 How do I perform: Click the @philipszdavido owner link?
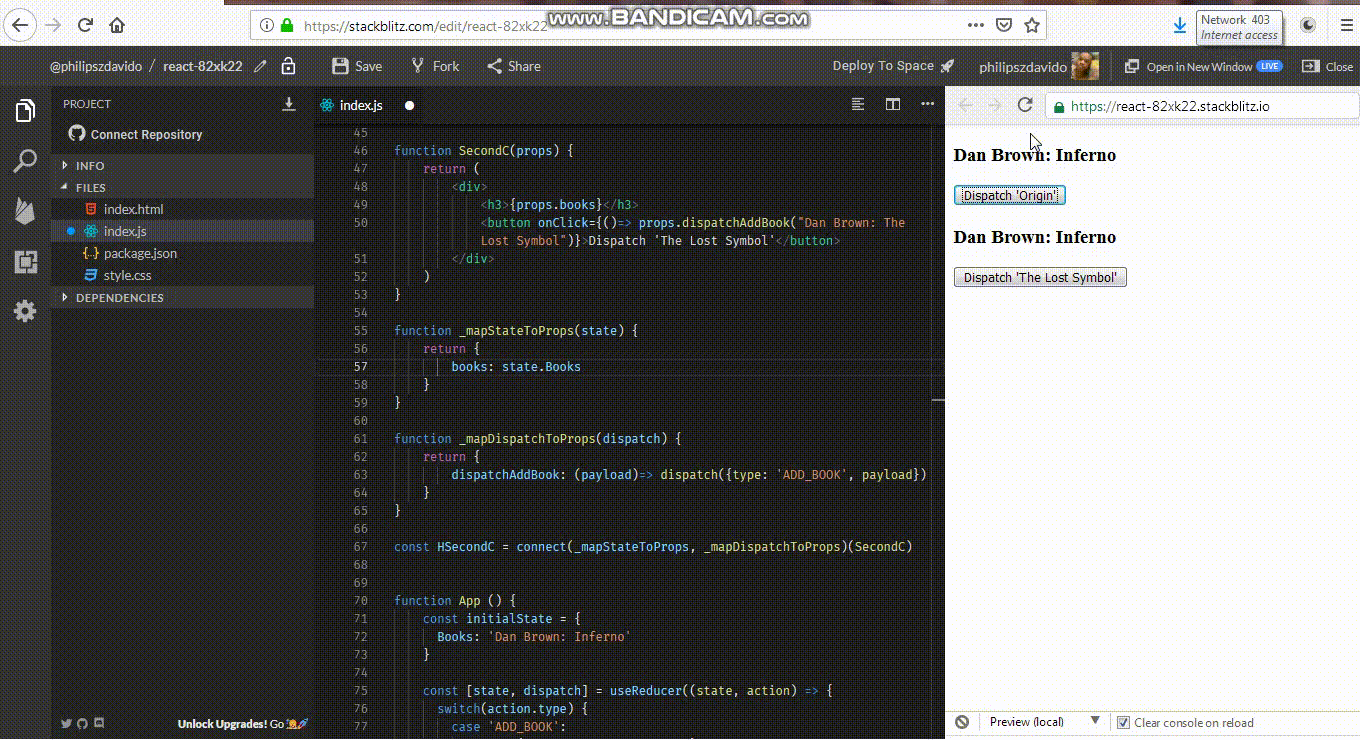pyautogui.click(x=96, y=66)
